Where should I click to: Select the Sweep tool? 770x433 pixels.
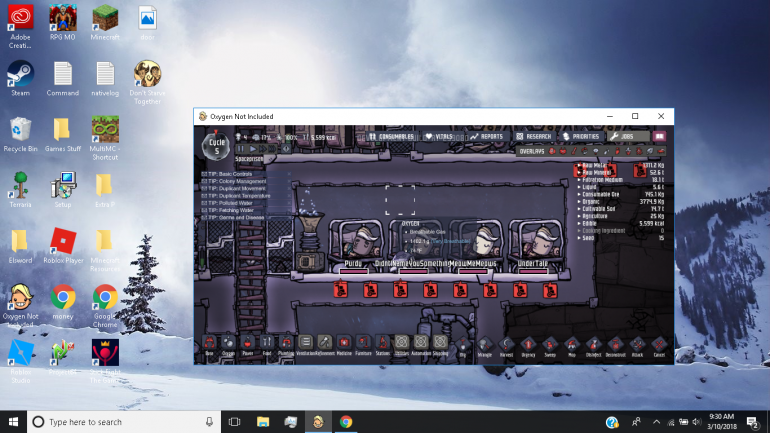[x=550, y=346]
